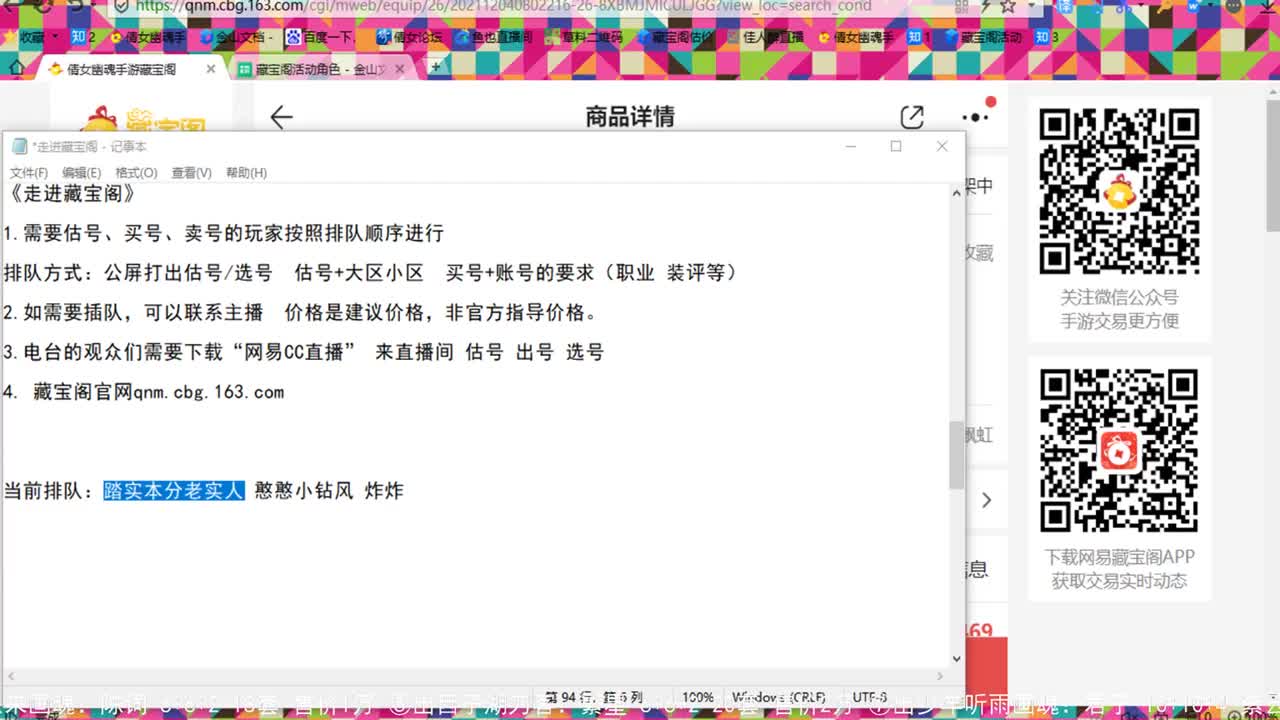Viewport: 1280px width, 720px height.
Task: Switch to the 倩女幽魂手游藏宝阁 tab
Action: click(121, 69)
